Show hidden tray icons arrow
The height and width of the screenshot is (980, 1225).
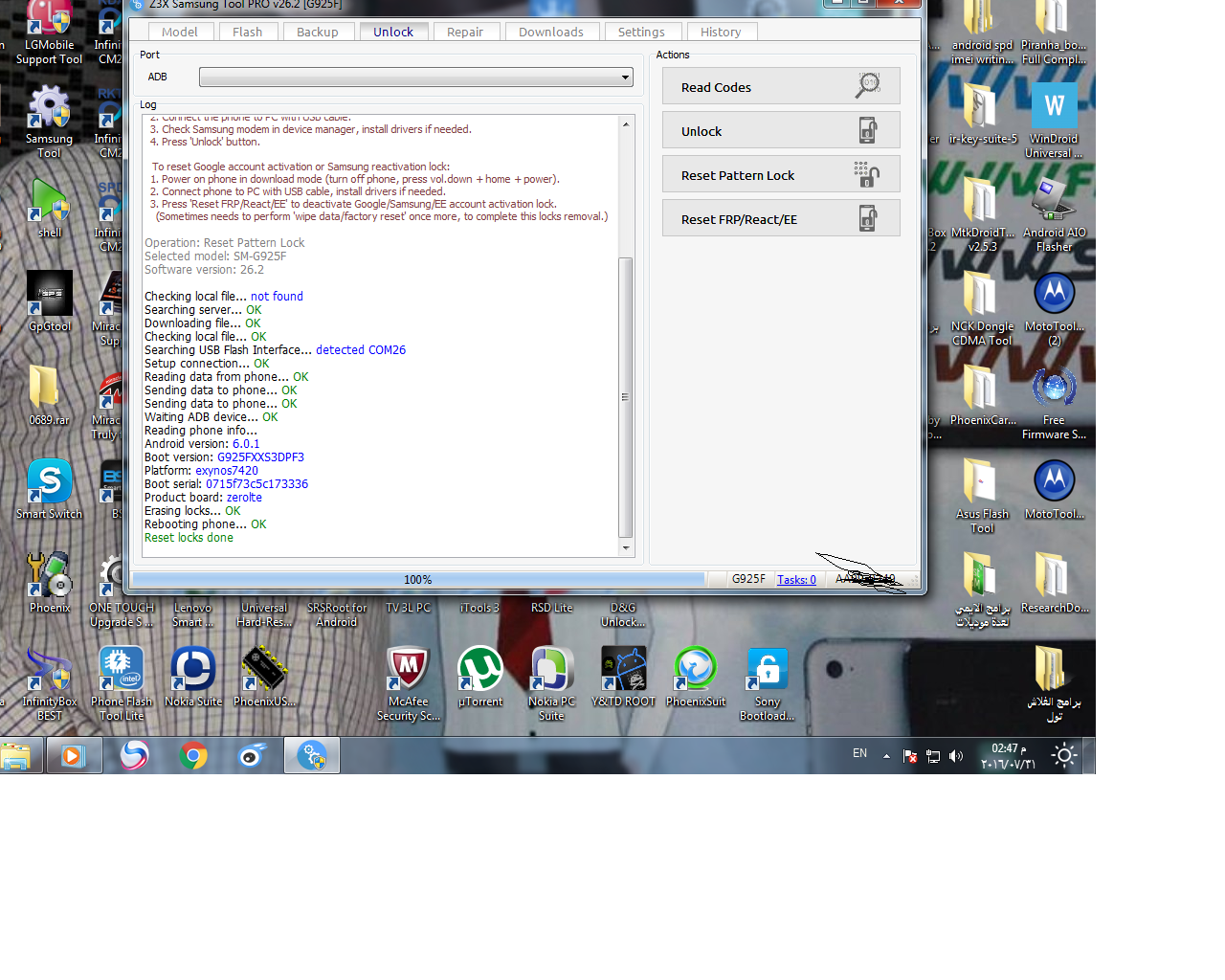coord(886,756)
